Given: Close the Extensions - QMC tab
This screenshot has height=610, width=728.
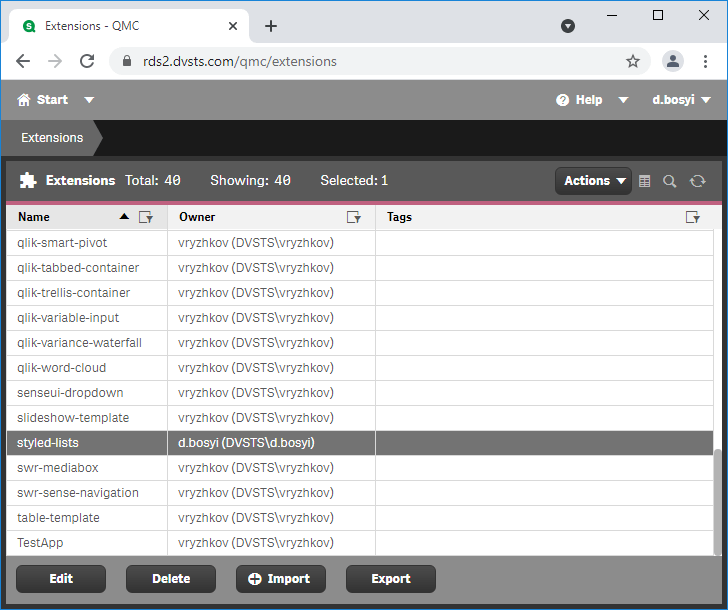Looking at the screenshot, I should [x=233, y=26].
